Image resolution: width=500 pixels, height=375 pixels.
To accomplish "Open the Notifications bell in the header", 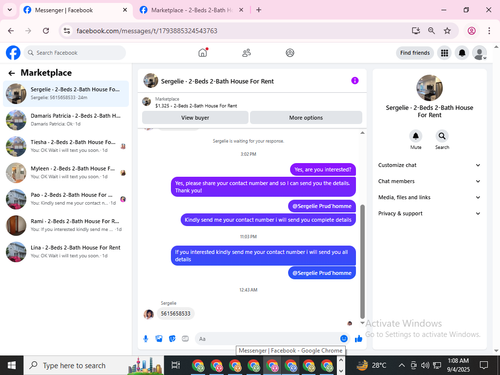I will pos(462,53).
